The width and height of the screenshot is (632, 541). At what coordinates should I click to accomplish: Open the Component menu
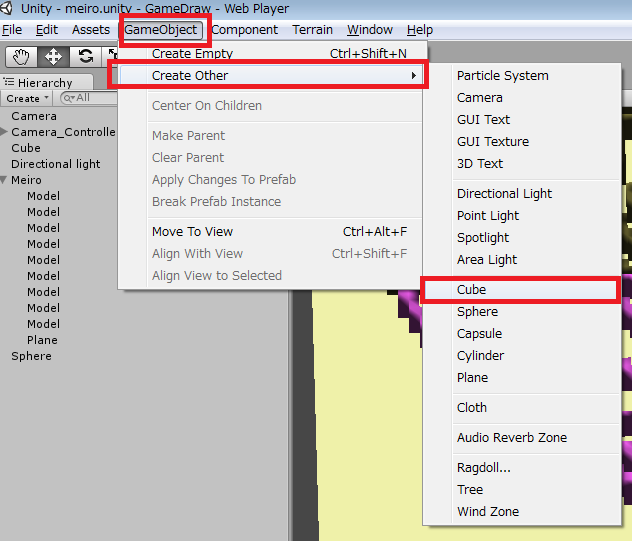click(245, 30)
